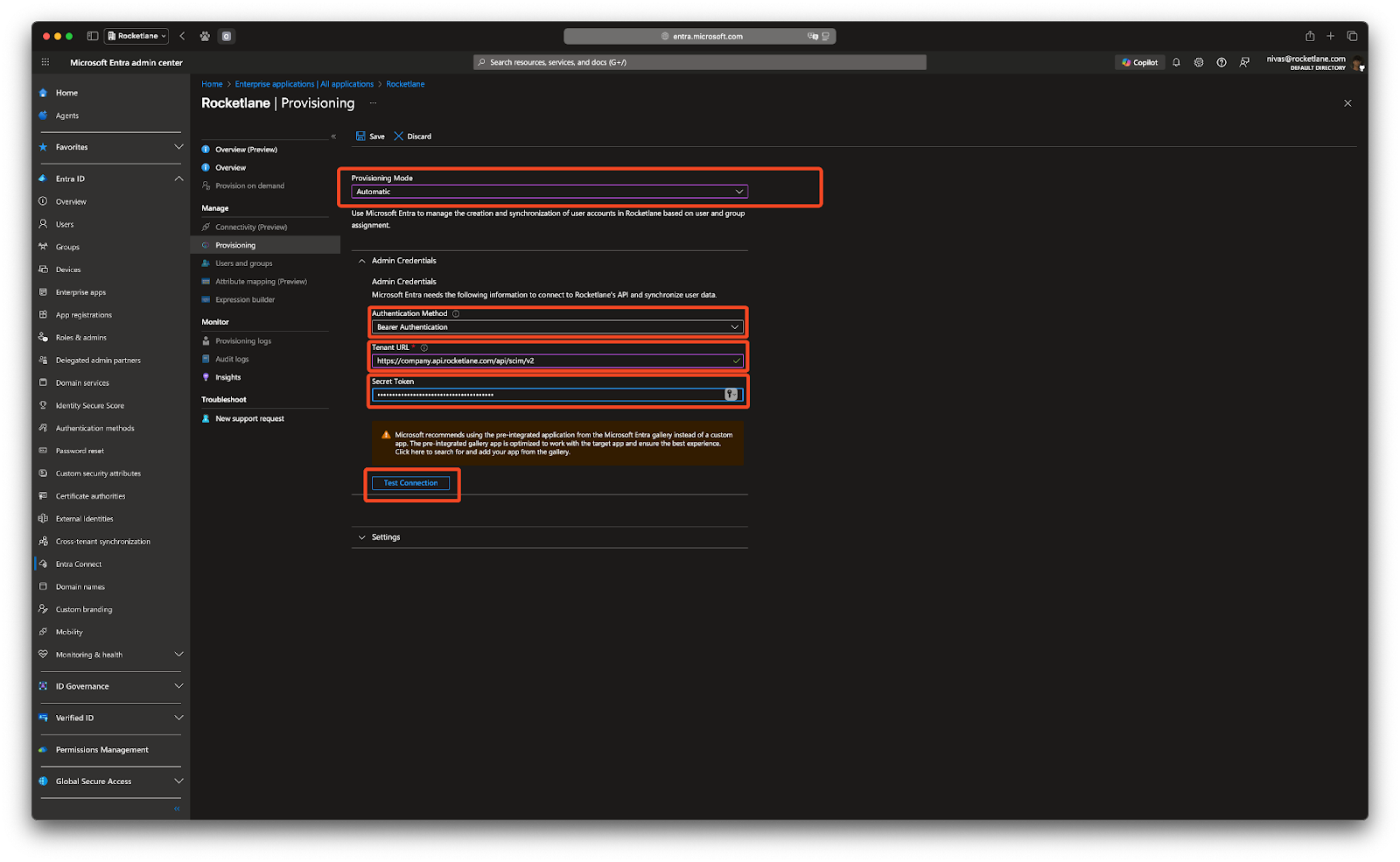Open Connectivity (Preview) menu item
This screenshot has height=862, width=1400.
(x=251, y=227)
